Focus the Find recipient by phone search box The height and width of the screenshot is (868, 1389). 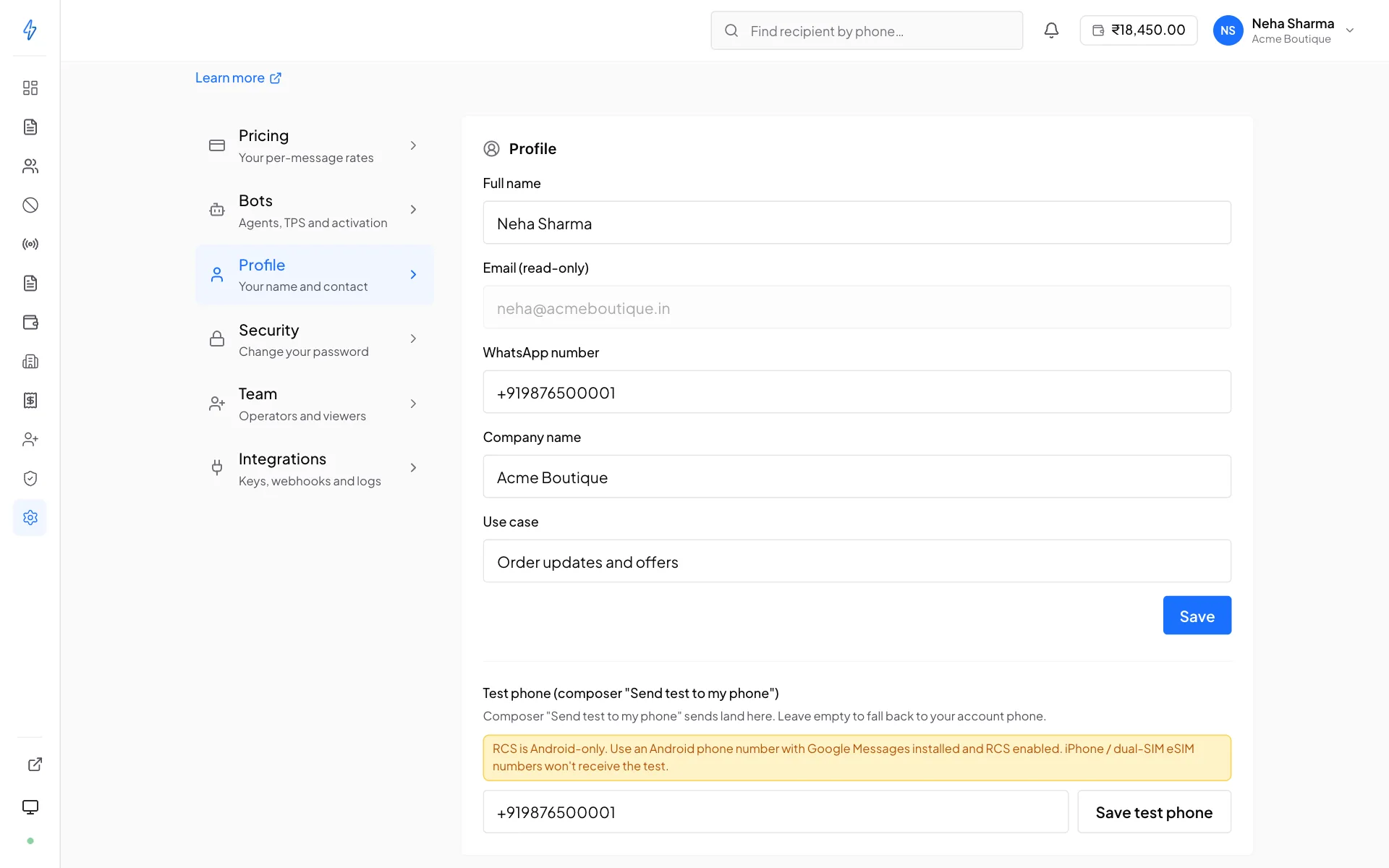click(x=867, y=30)
